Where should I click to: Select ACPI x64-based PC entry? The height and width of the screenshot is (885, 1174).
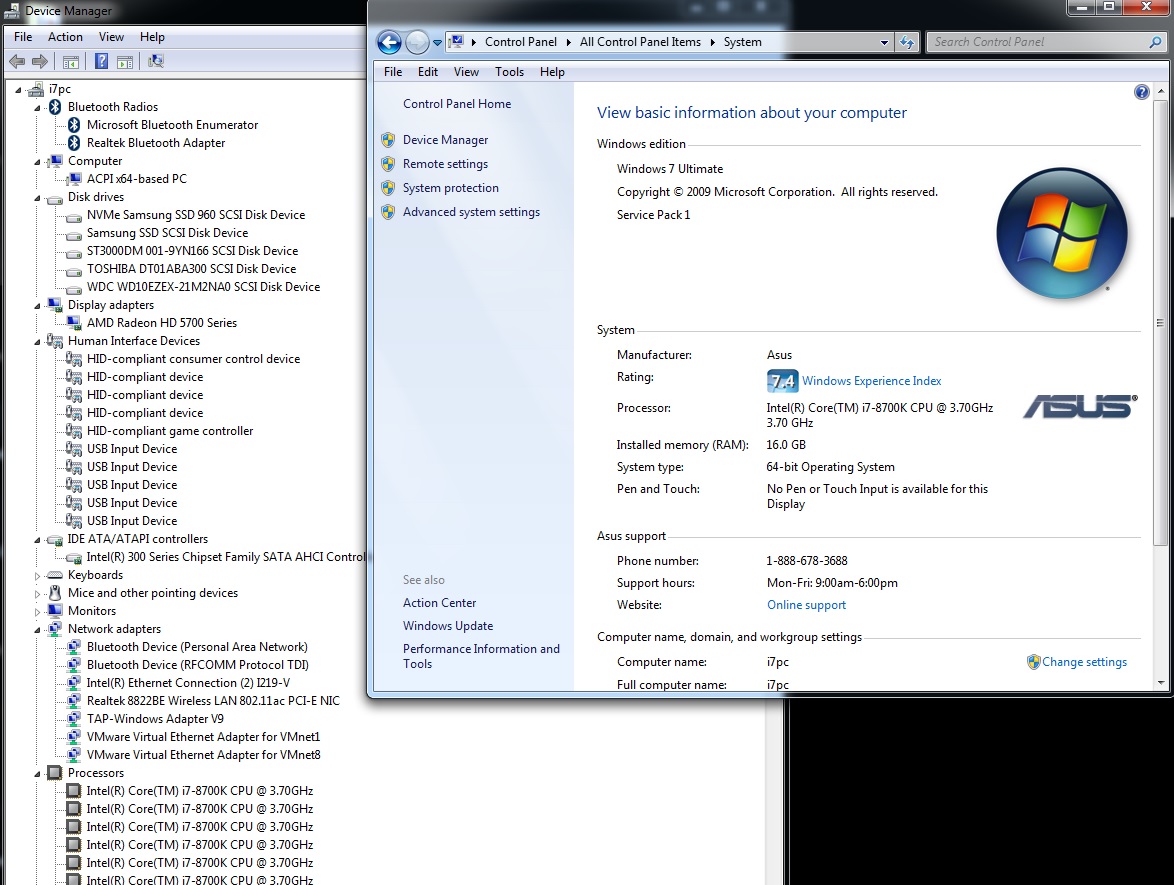137,179
